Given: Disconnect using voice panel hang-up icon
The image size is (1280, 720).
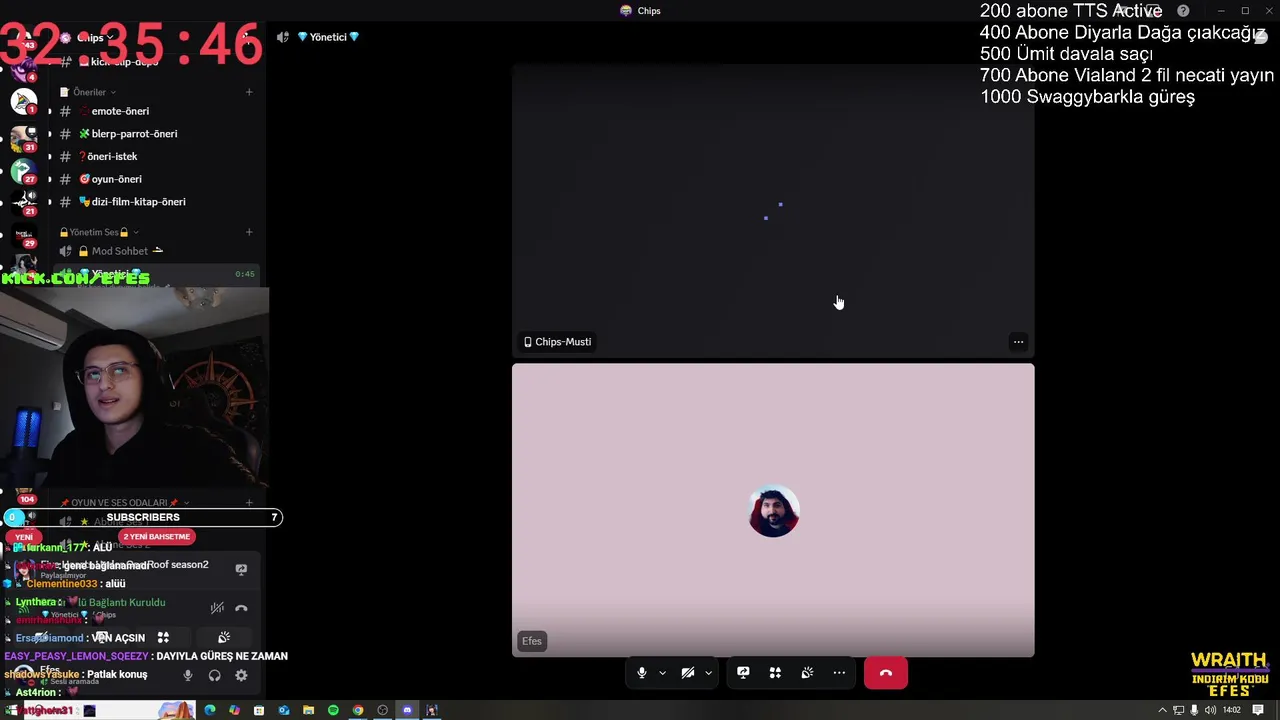Looking at the screenshot, I should pyautogui.click(x=241, y=608).
